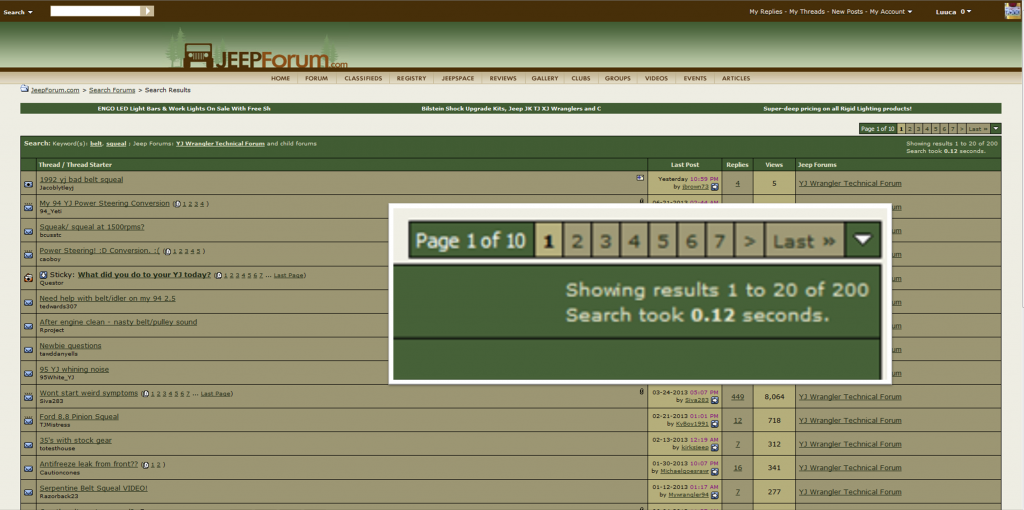Viewport: 1024px width, 510px height.
Task: Expand the My Account dropdown
Action: click(x=891, y=12)
